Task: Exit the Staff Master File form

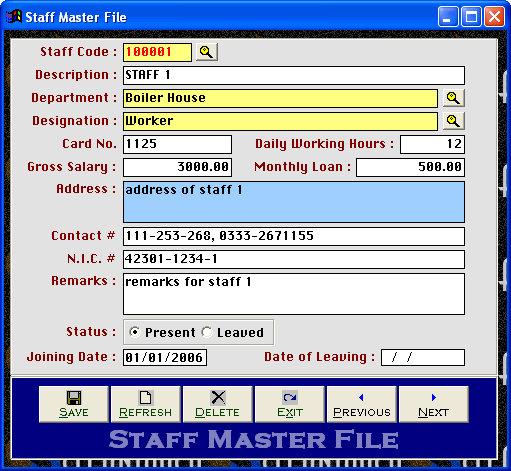Action: click(290, 404)
